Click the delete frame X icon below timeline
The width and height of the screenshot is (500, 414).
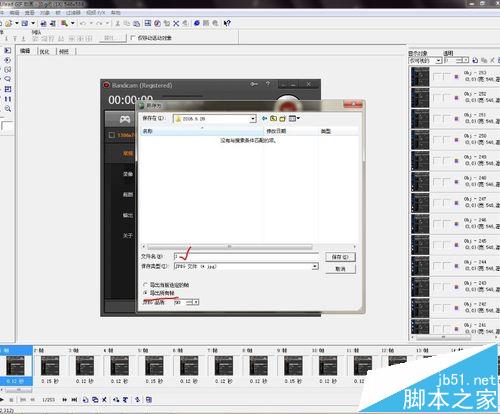pyautogui.click(x=104, y=399)
